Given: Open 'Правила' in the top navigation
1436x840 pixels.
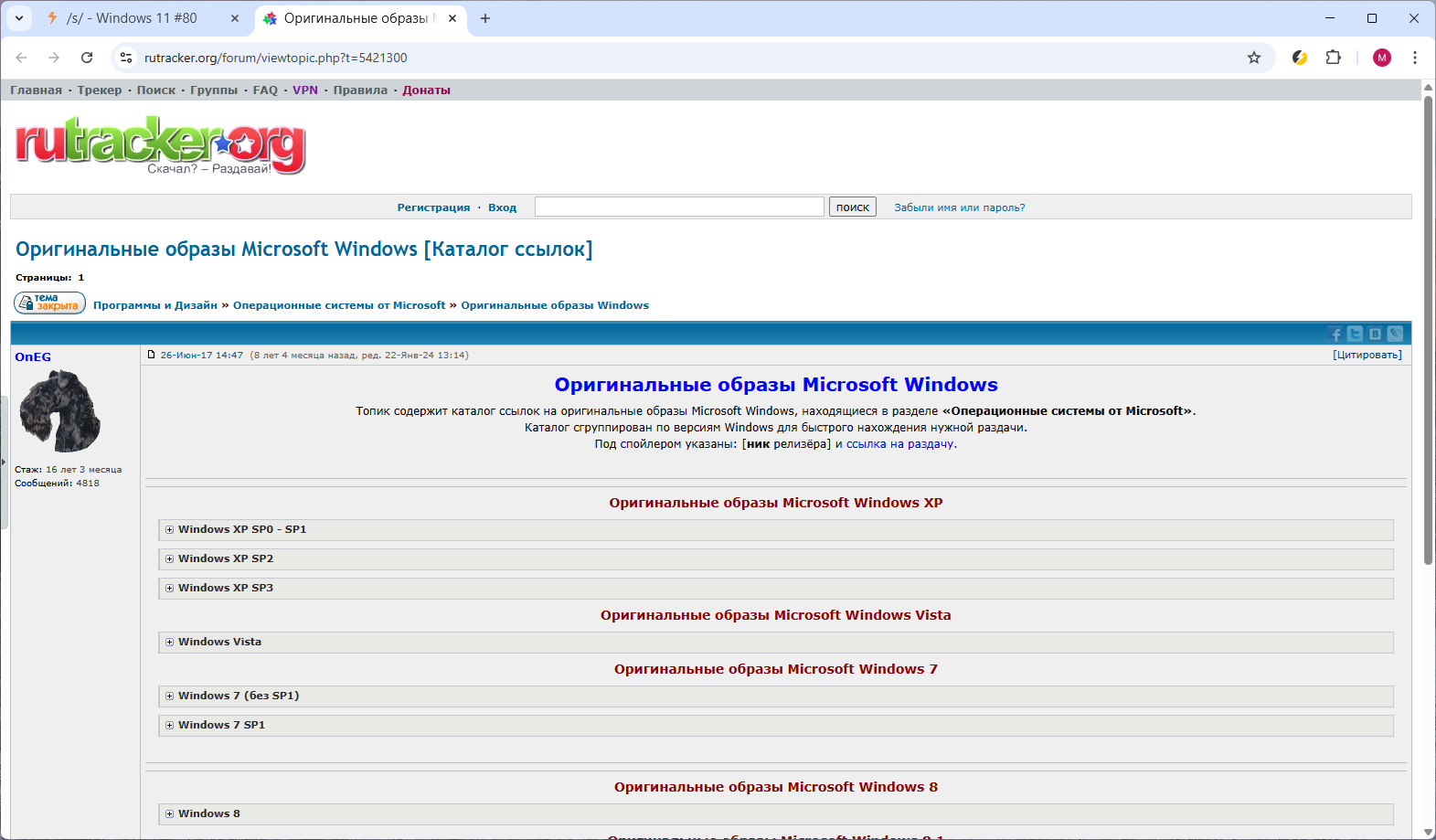Looking at the screenshot, I should click(360, 90).
